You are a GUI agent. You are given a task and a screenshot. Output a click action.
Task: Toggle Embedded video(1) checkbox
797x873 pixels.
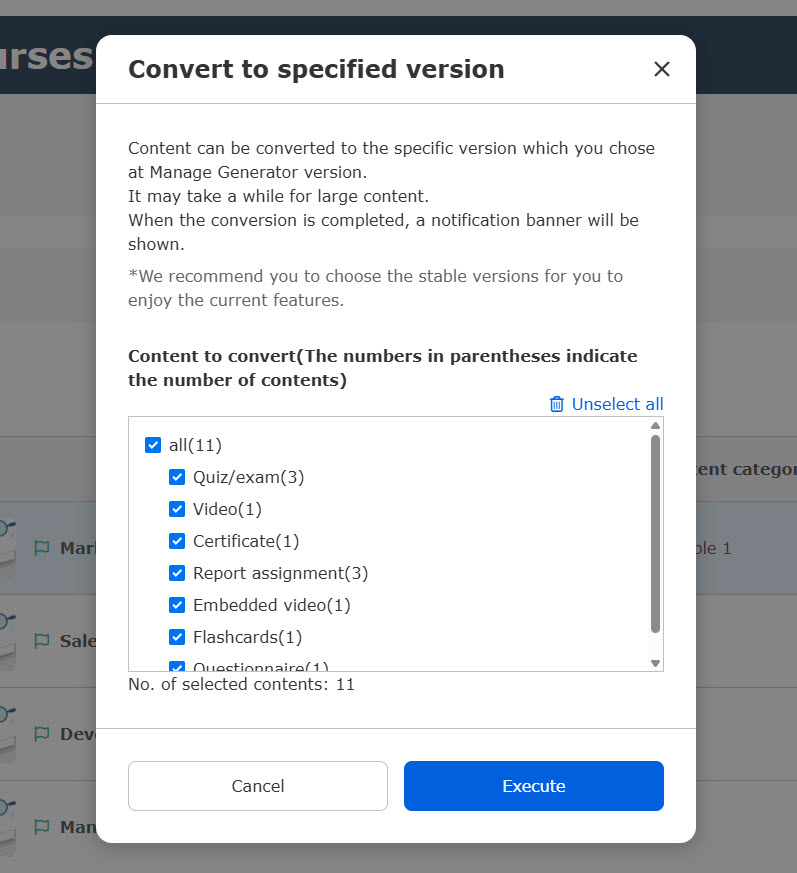[177, 605]
